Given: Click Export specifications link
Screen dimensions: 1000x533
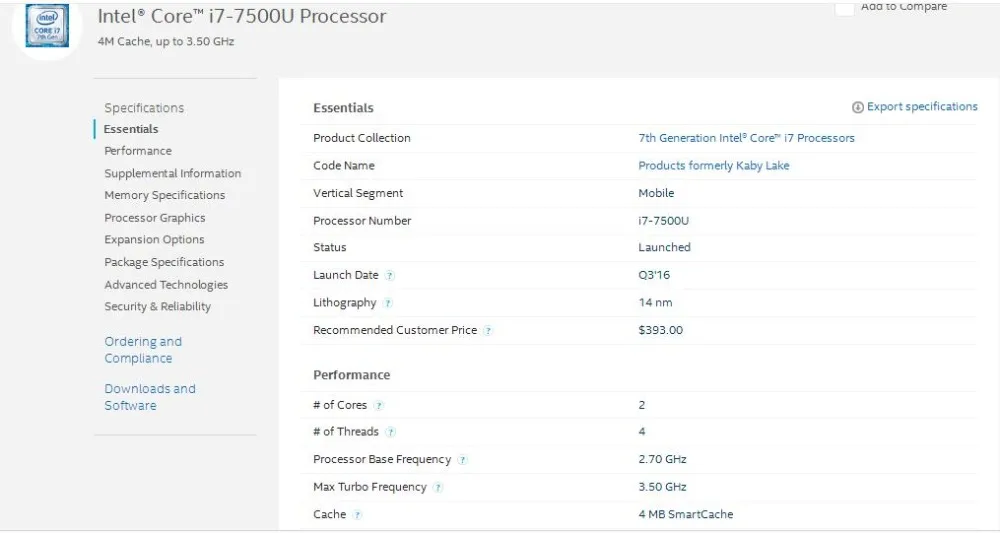Looking at the screenshot, I should coord(915,107).
